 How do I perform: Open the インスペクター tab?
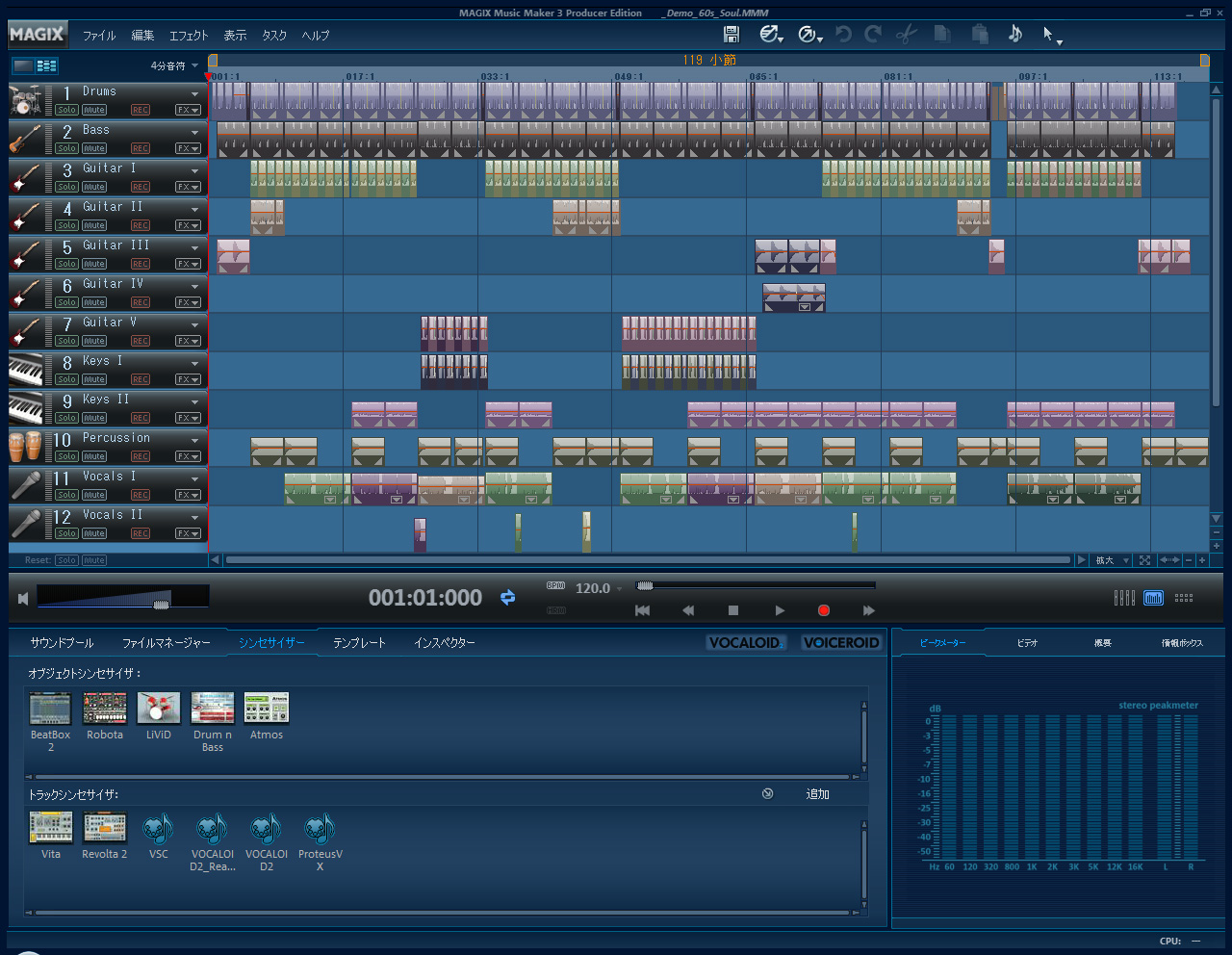[x=445, y=643]
